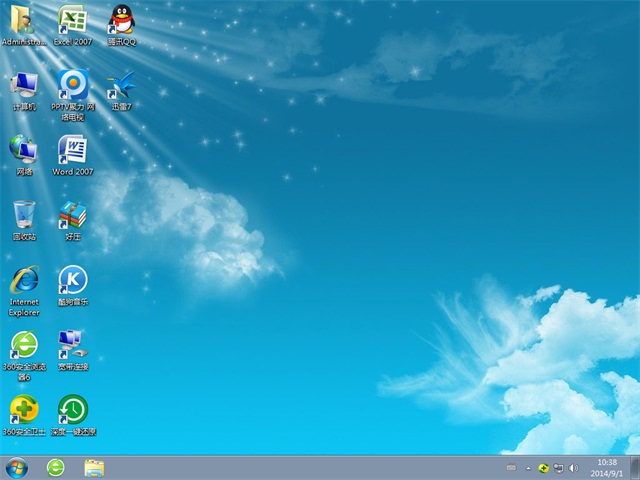Open the Excel 2007 desktop shortcut
This screenshot has height=480, width=640.
click(x=72, y=21)
